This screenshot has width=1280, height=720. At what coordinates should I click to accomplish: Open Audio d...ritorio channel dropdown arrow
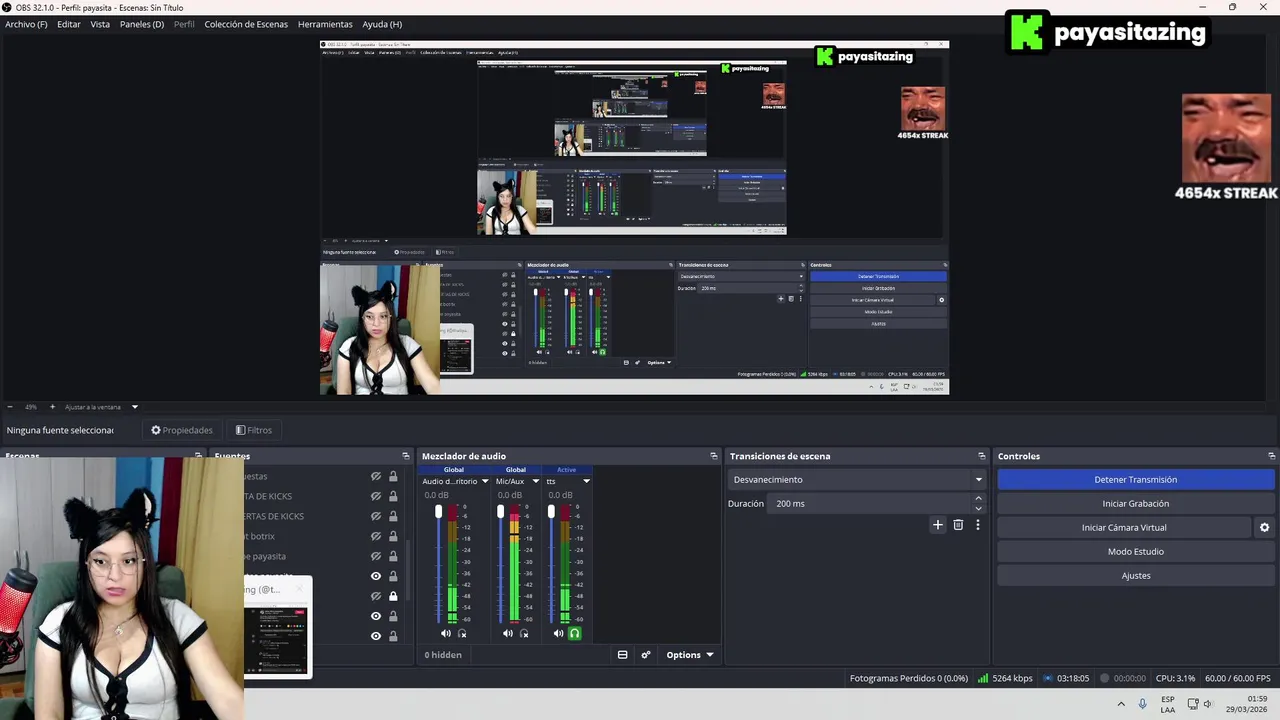pyautogui.click(x=485, y=481)
